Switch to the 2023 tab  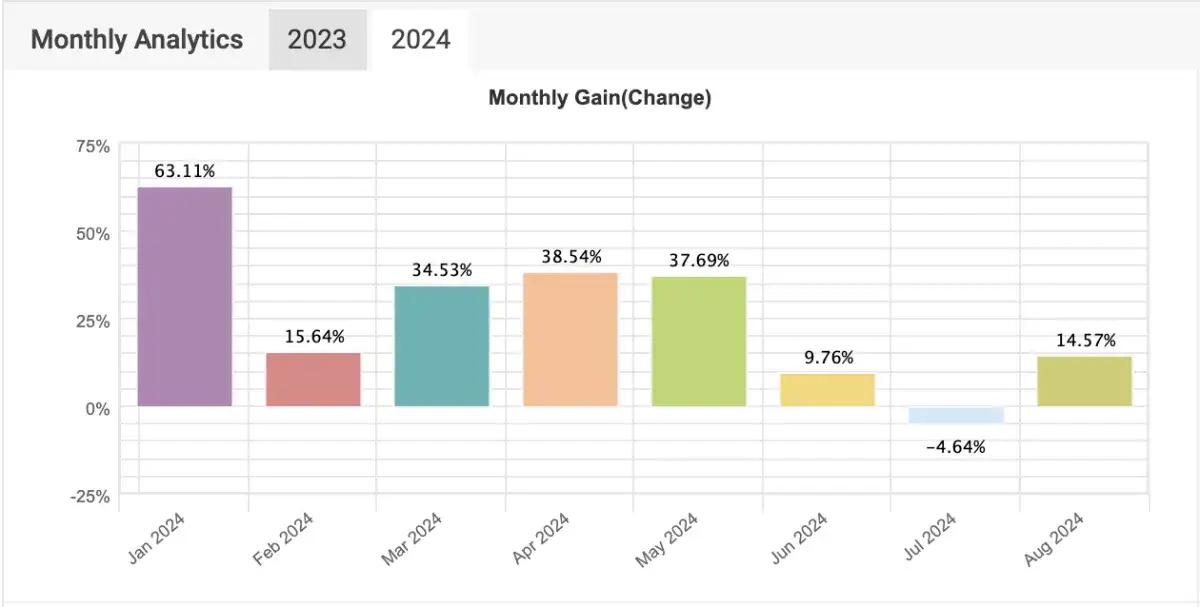[317, 40]
